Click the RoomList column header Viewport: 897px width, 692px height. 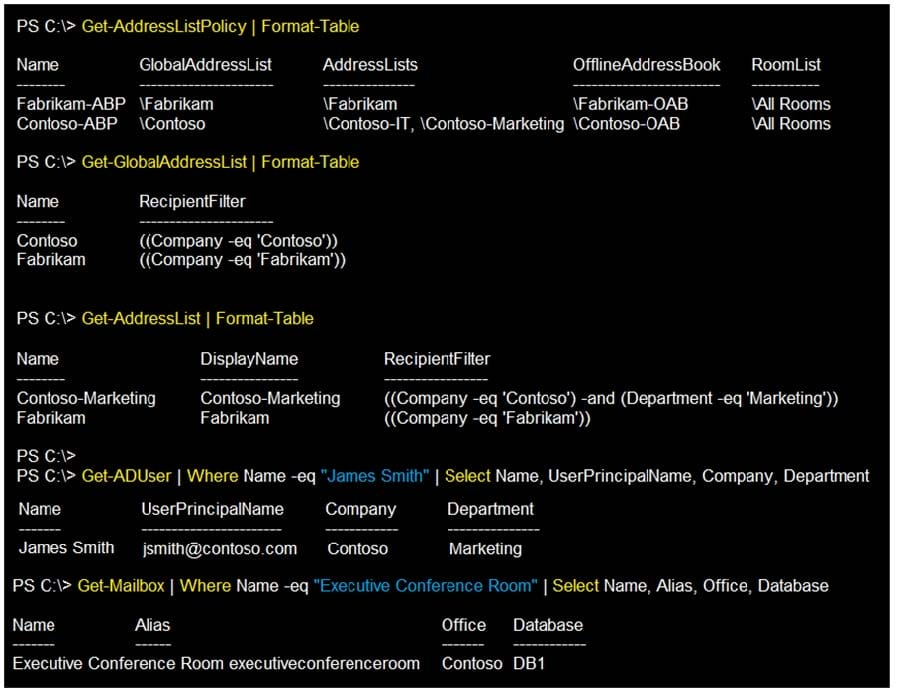[786, 65]
